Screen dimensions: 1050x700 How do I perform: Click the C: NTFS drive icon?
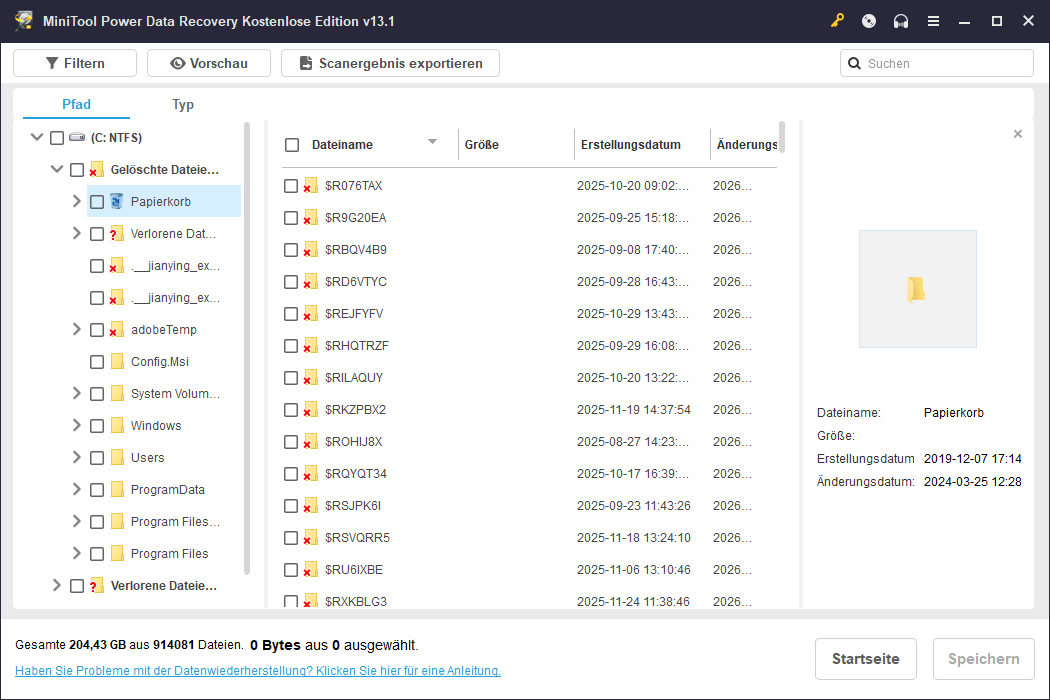click(x=77, y=137)
